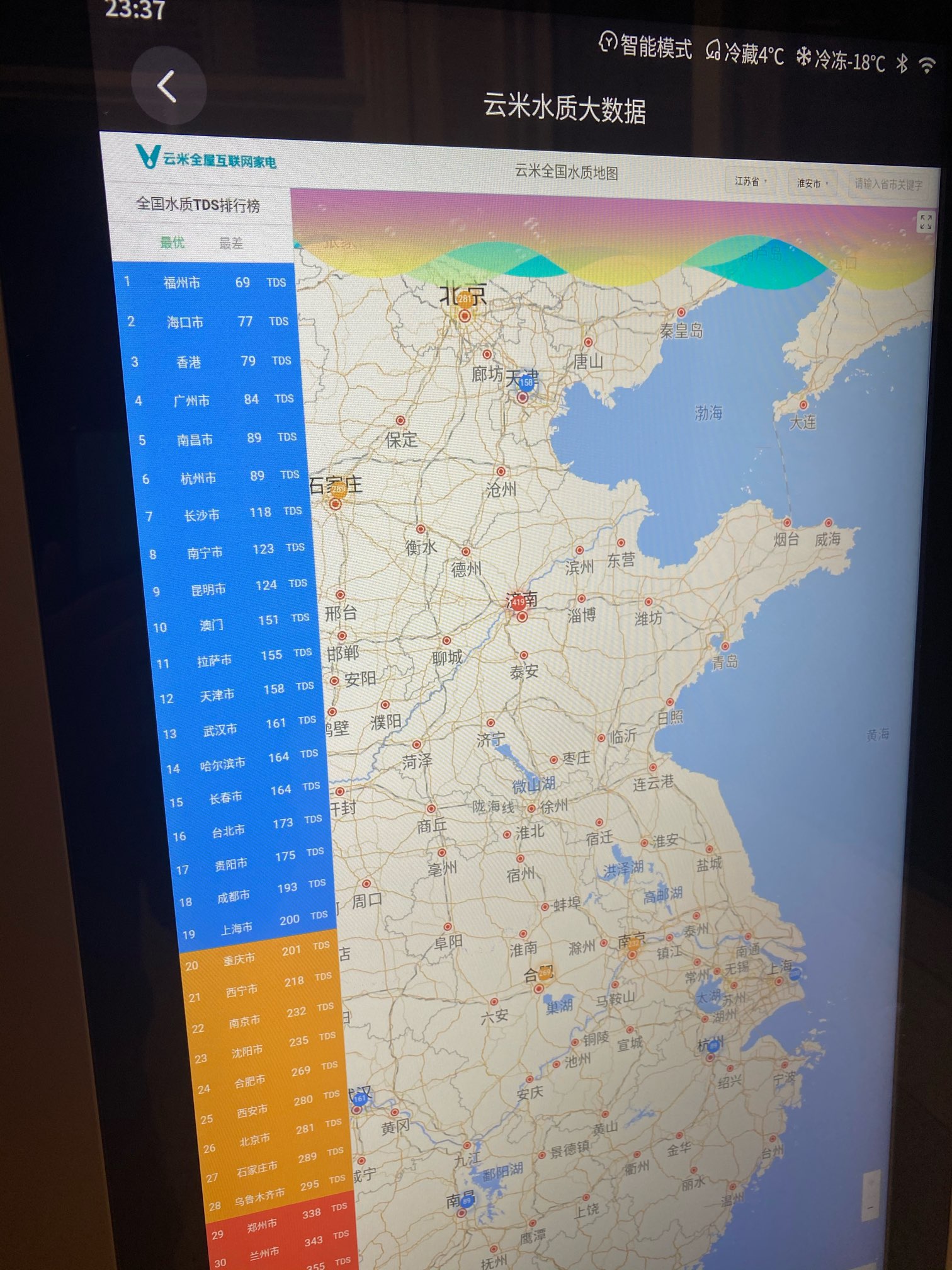Open the 淮安市 city dropdown
Image resolution: width=952 pixels, height=1270 pixels.
(x=812, y=183)
